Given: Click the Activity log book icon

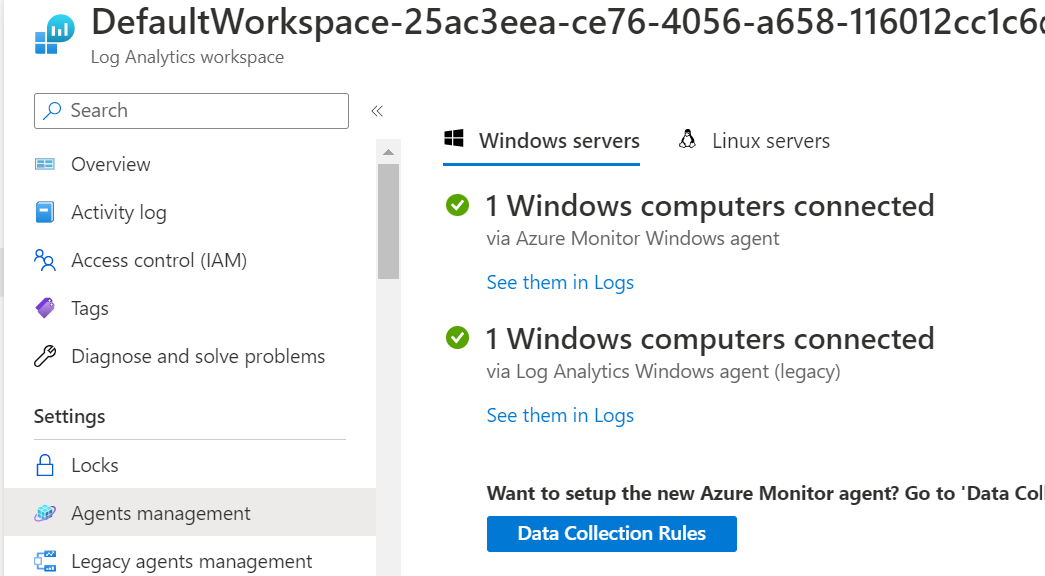Looking at the screenshot, I should coord(45,212).
